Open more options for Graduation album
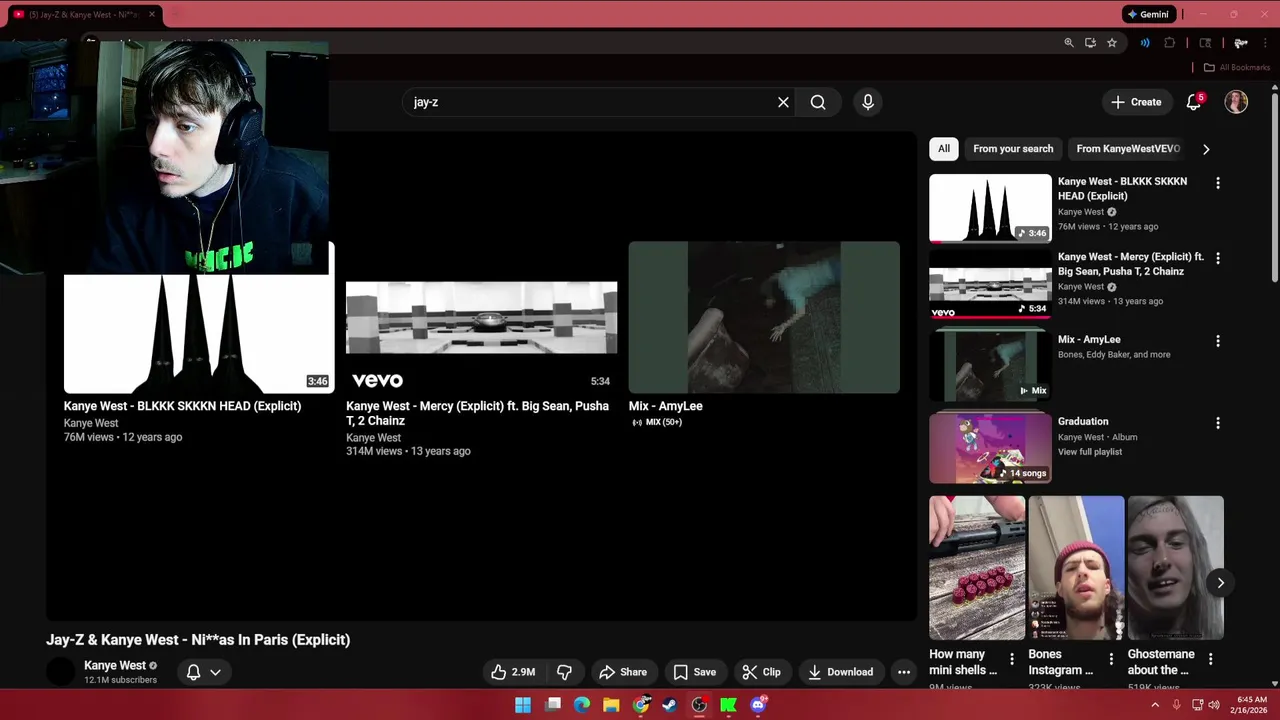This screenshot has width=1280, height=720. (x=1218, y=423)
